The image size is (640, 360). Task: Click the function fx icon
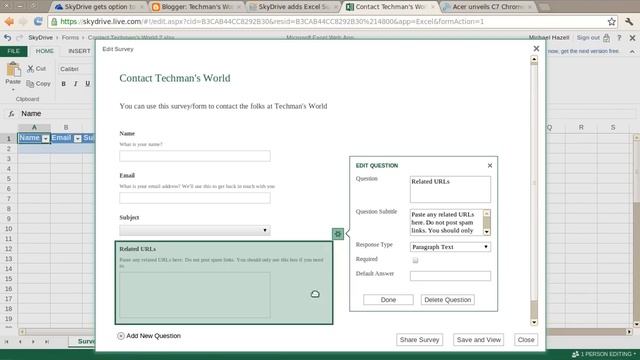point(11,113)
